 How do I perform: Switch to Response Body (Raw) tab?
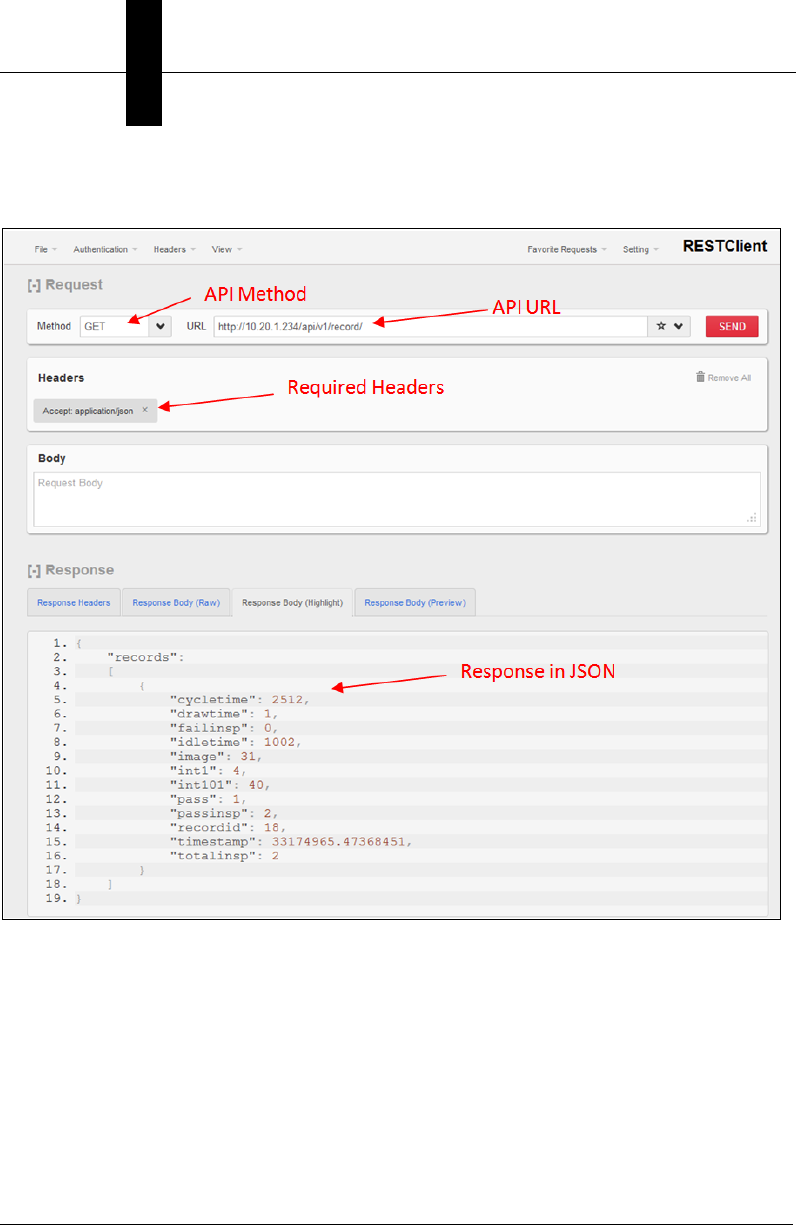click(x=176, y=603)
